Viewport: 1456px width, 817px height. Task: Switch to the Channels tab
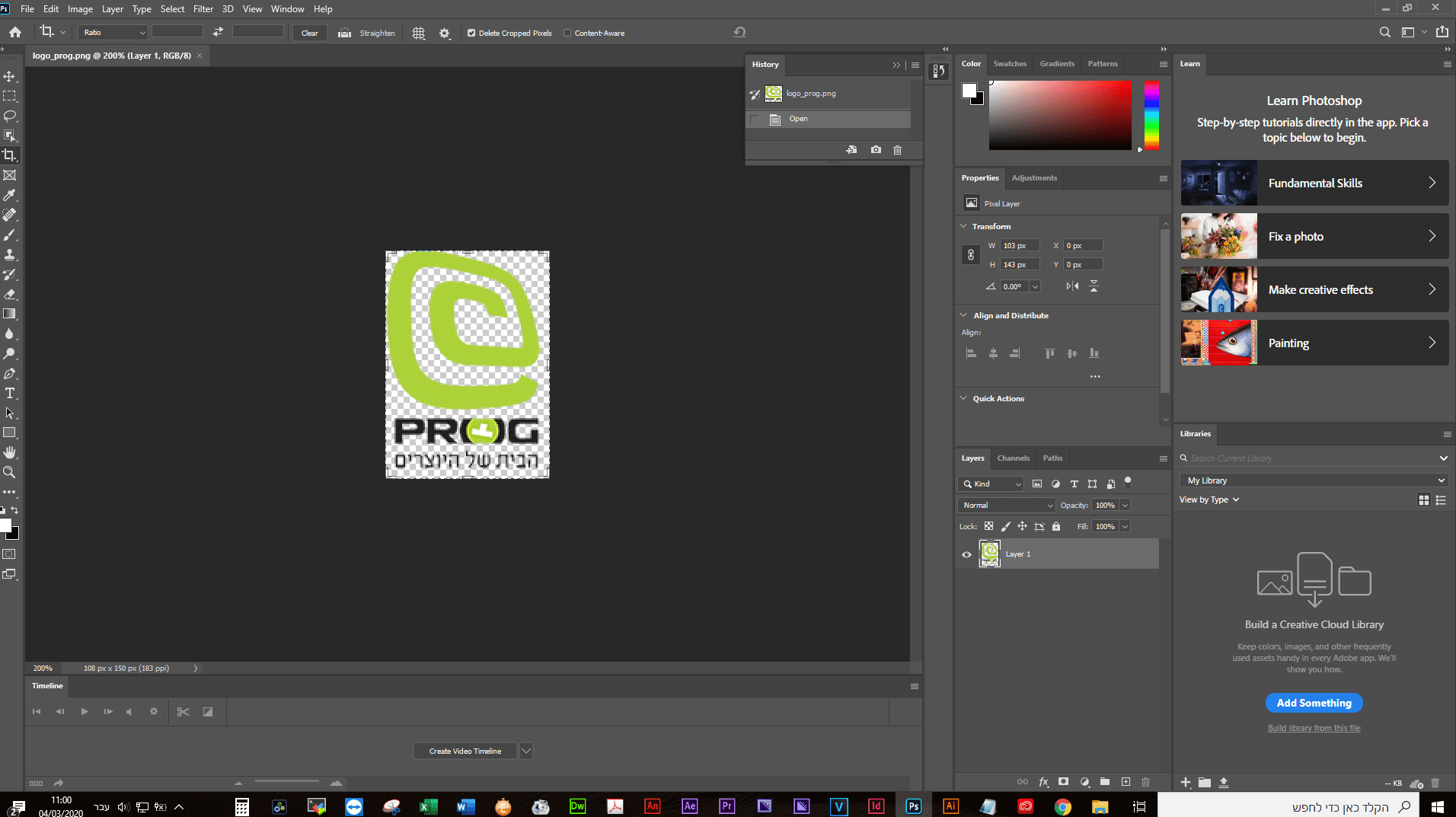(1014, 458)
